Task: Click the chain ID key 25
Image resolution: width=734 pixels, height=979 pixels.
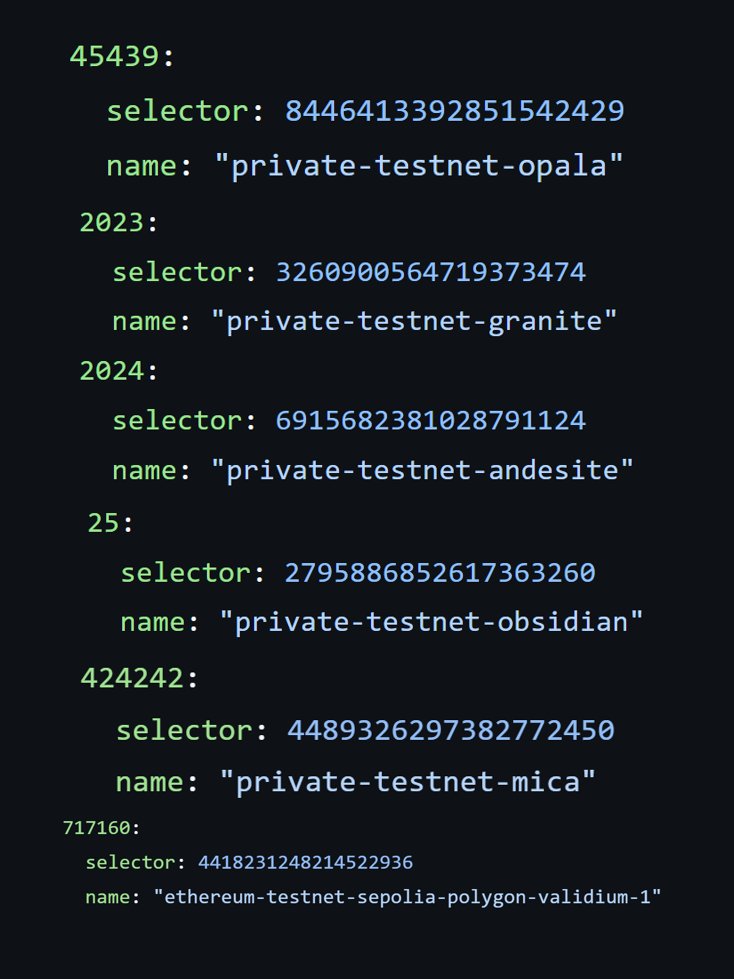Action: click(103, 523)
